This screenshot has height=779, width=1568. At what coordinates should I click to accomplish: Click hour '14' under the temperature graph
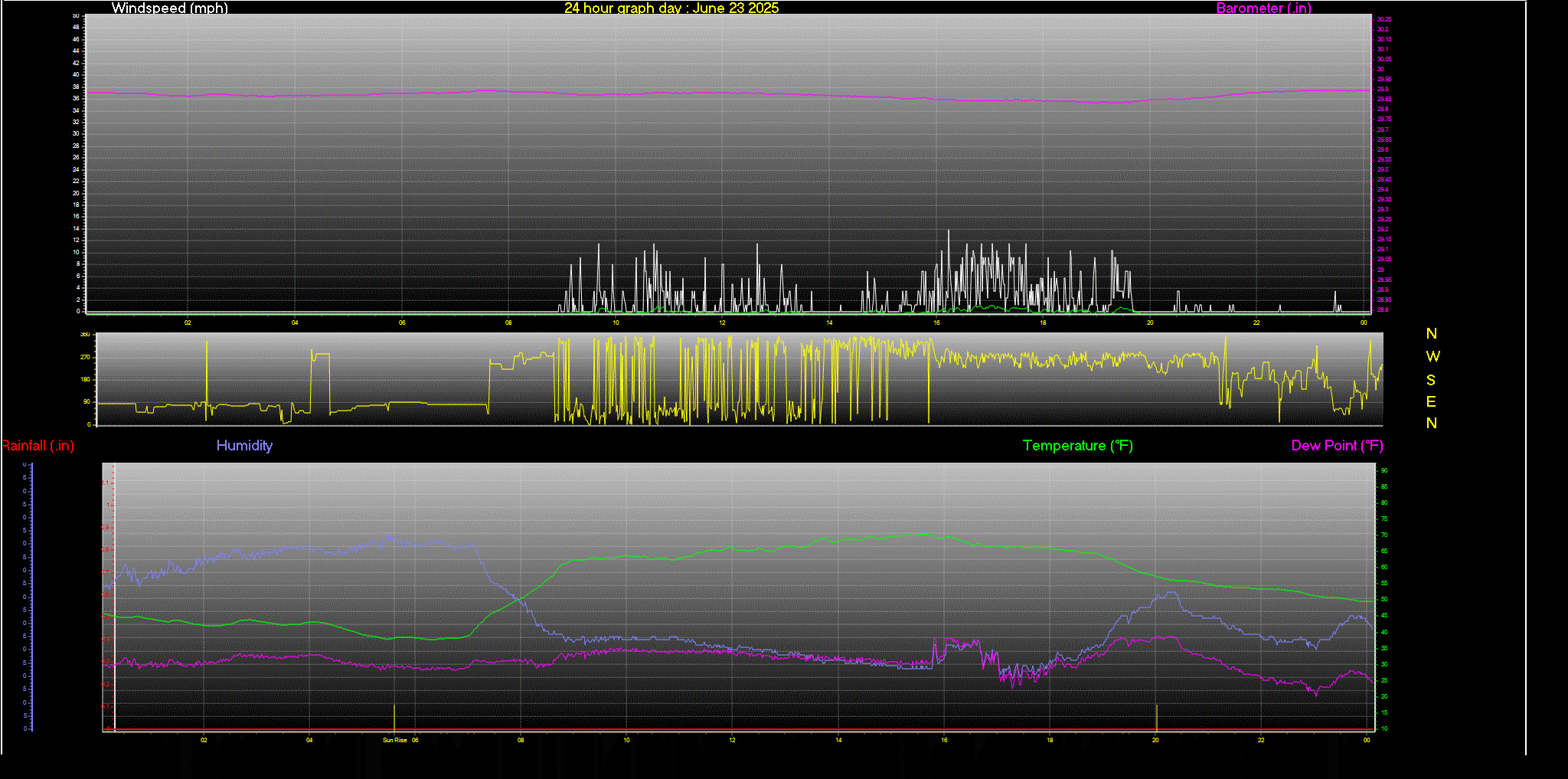tap(838, 740)
